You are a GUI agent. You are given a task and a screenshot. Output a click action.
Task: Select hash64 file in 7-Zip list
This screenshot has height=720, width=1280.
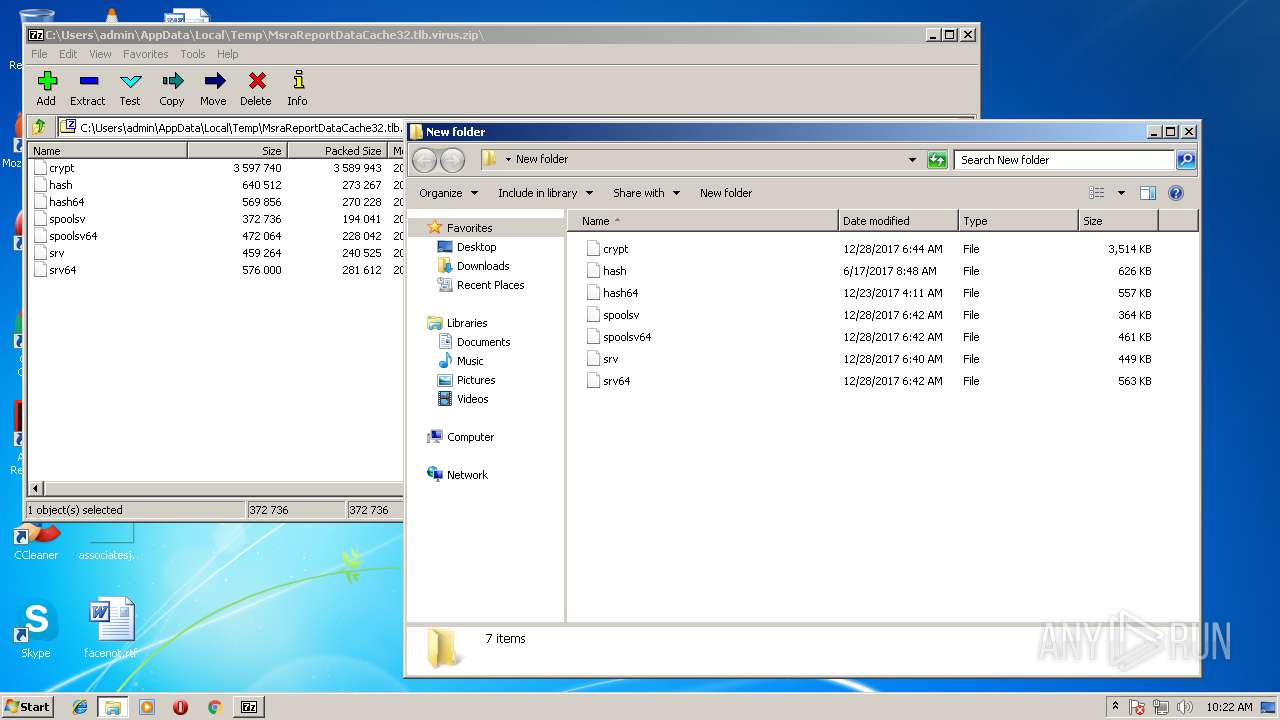point(66,202)
